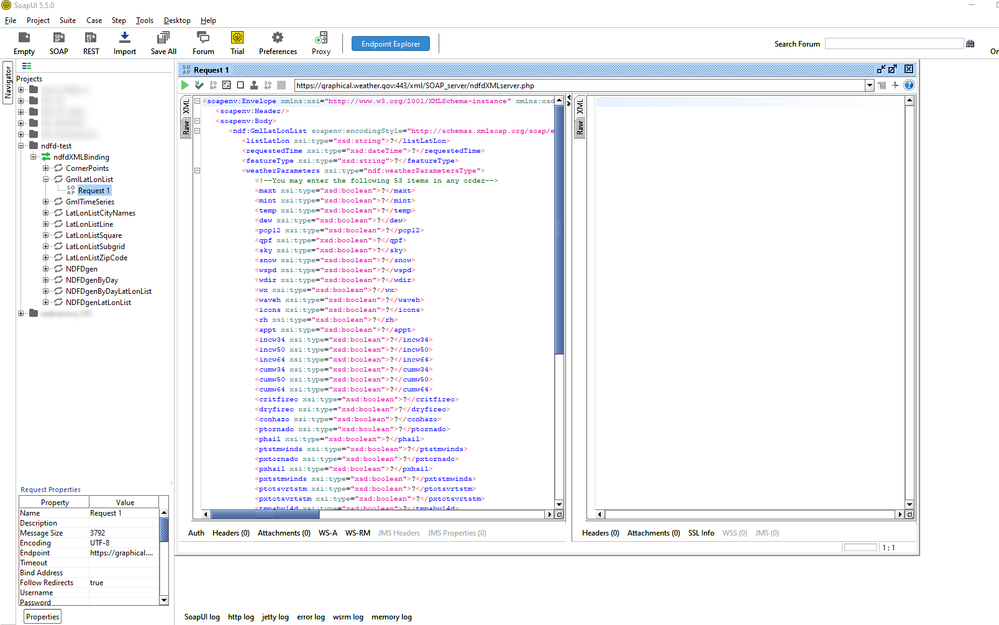Click Save All in the toolbar
This screenshot has height=625, width=999.
tap(163, 43)
